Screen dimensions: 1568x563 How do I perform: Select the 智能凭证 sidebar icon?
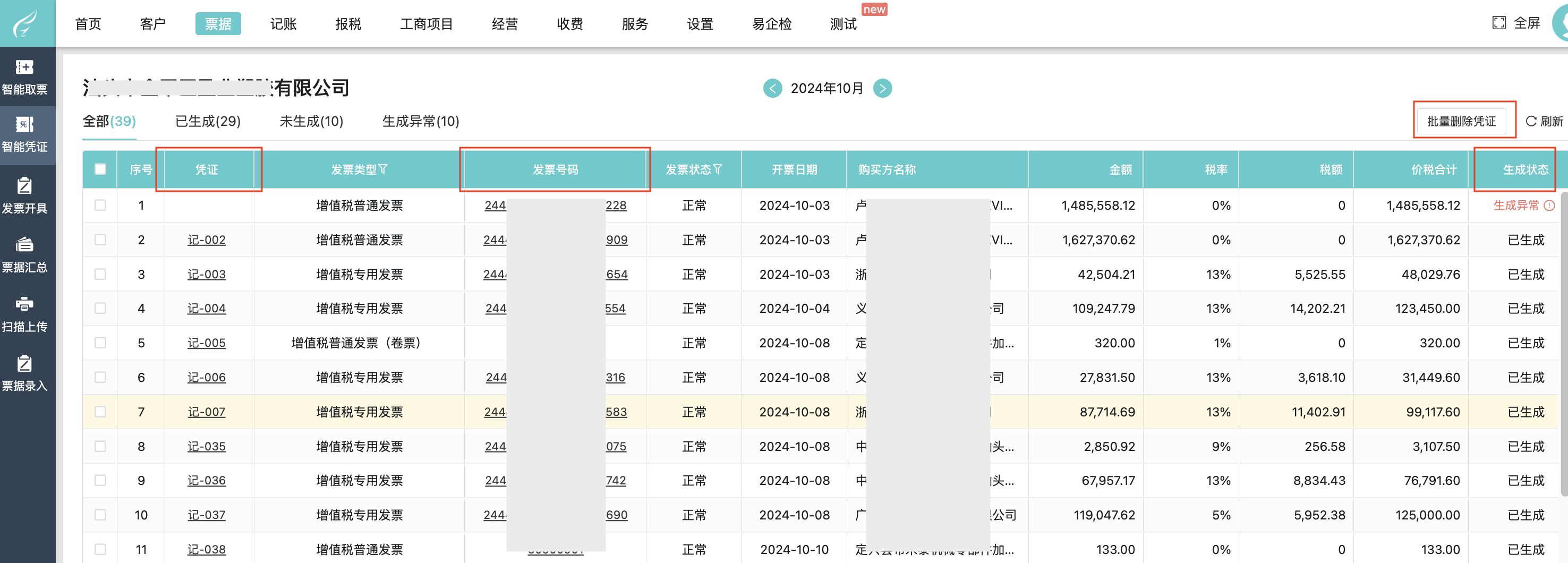pyautogui.click(x=24, y=125)
